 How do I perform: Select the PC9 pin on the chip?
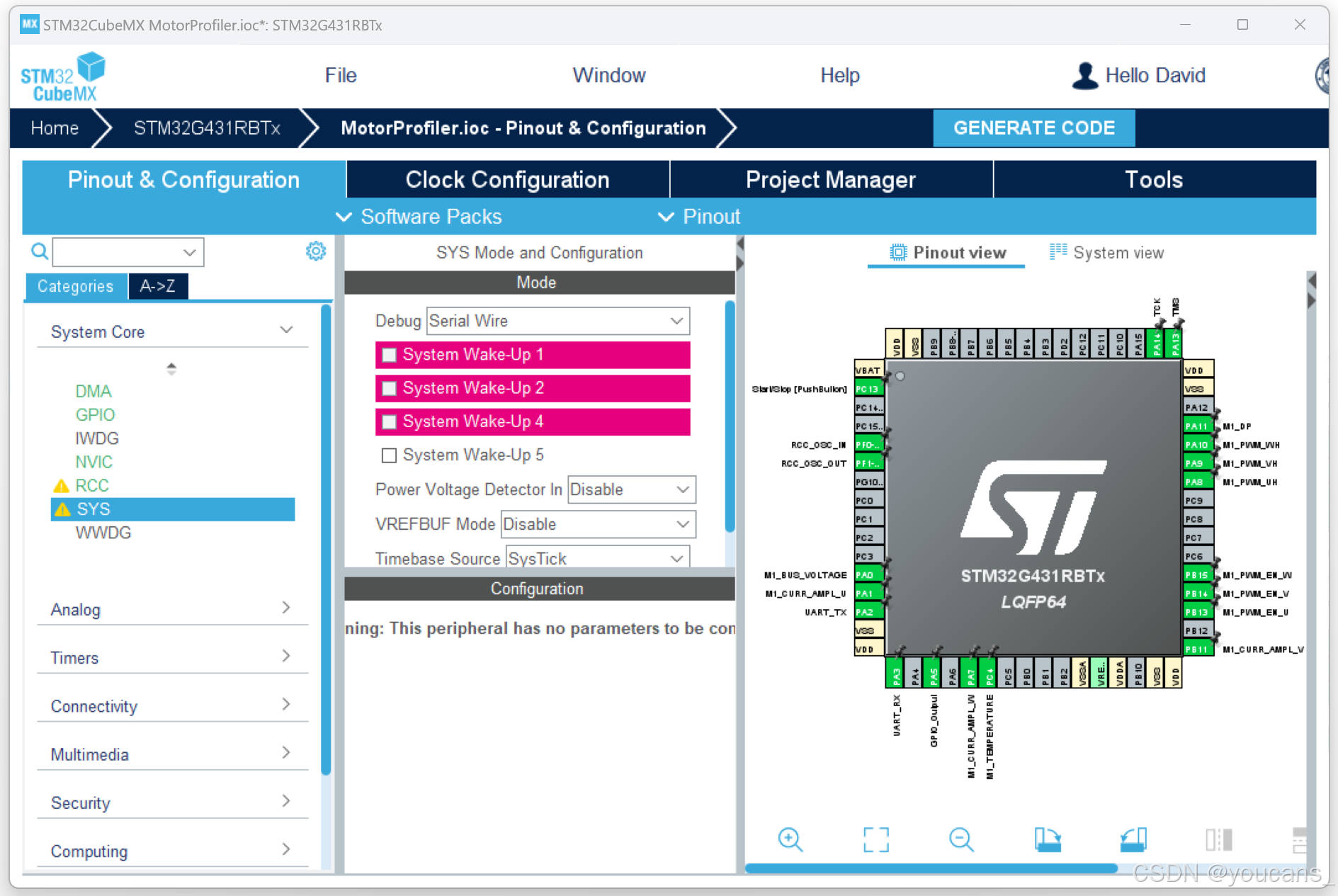pyautogui.click(x=1198, y=500)
